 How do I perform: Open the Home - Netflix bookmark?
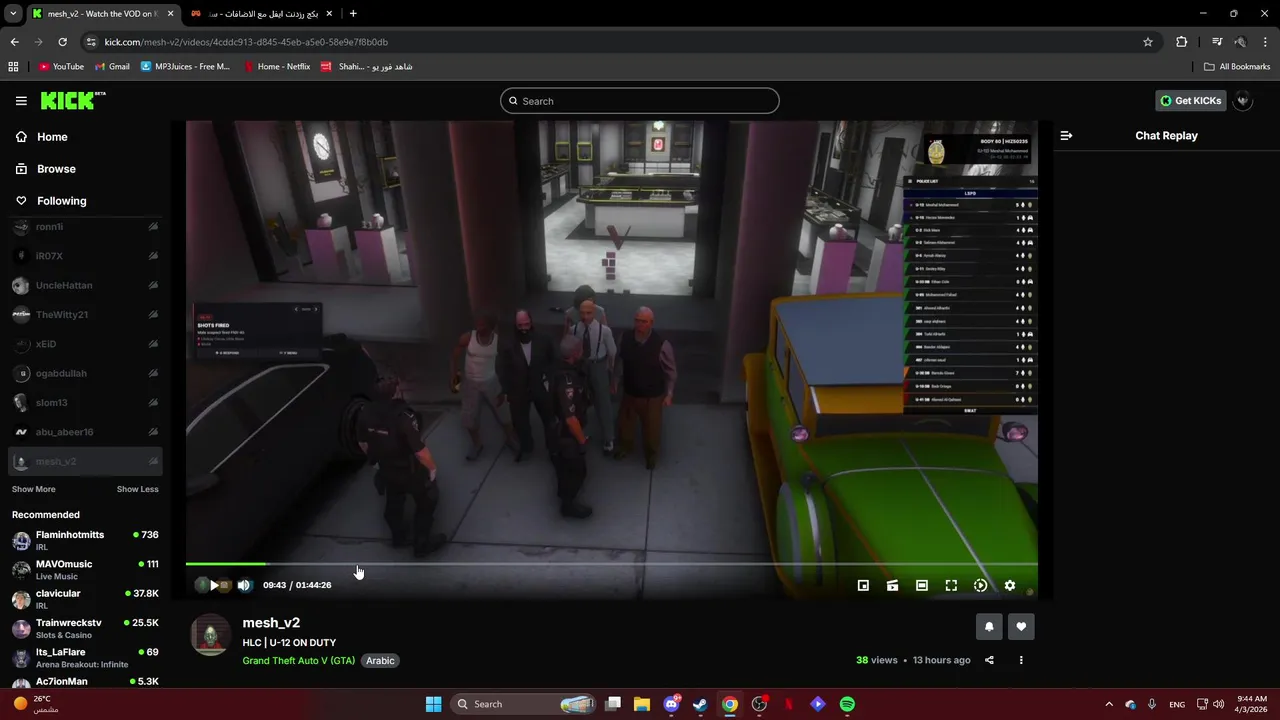click(277, 67)
